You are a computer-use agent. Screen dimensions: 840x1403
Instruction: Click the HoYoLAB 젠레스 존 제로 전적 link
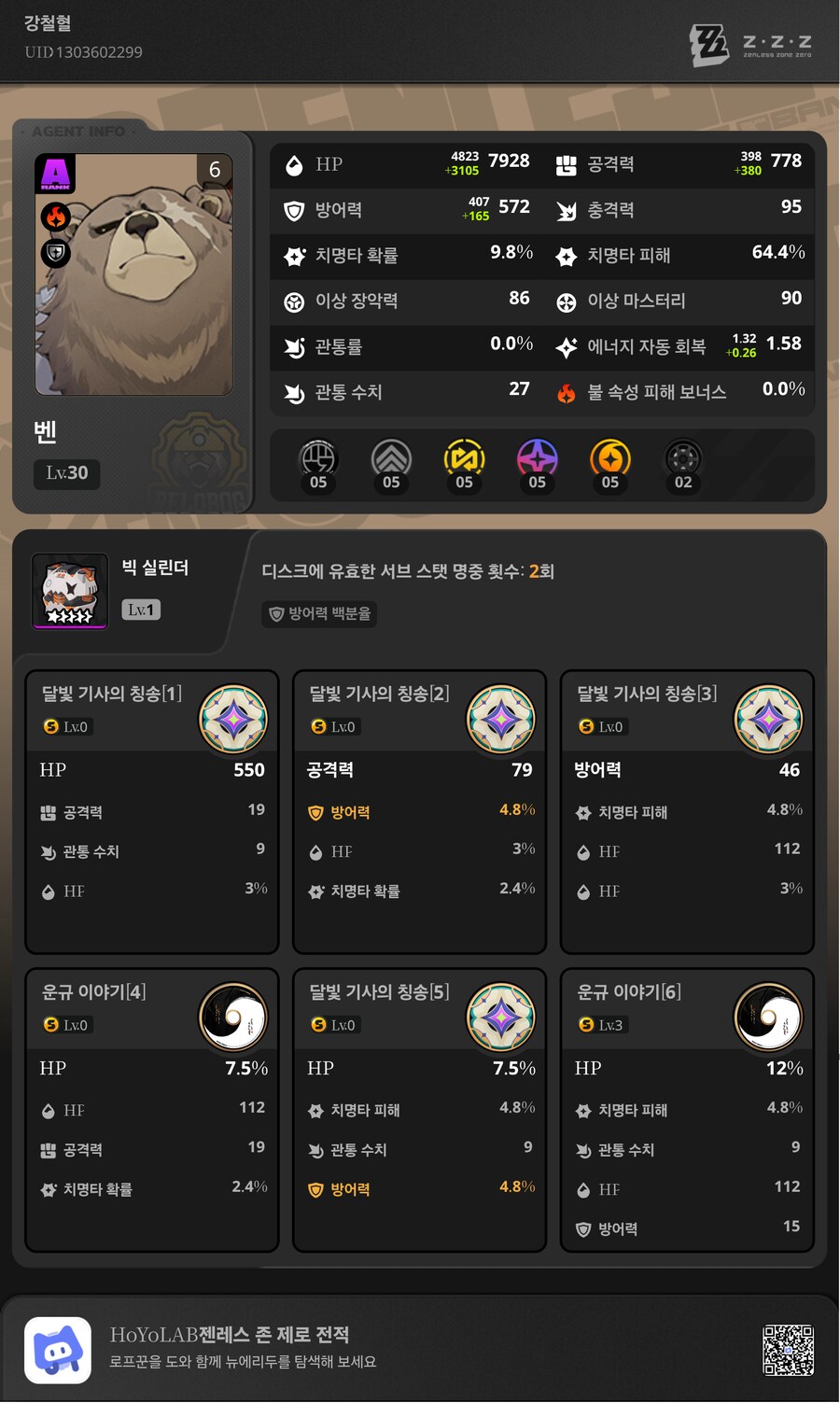point(230,1335)
